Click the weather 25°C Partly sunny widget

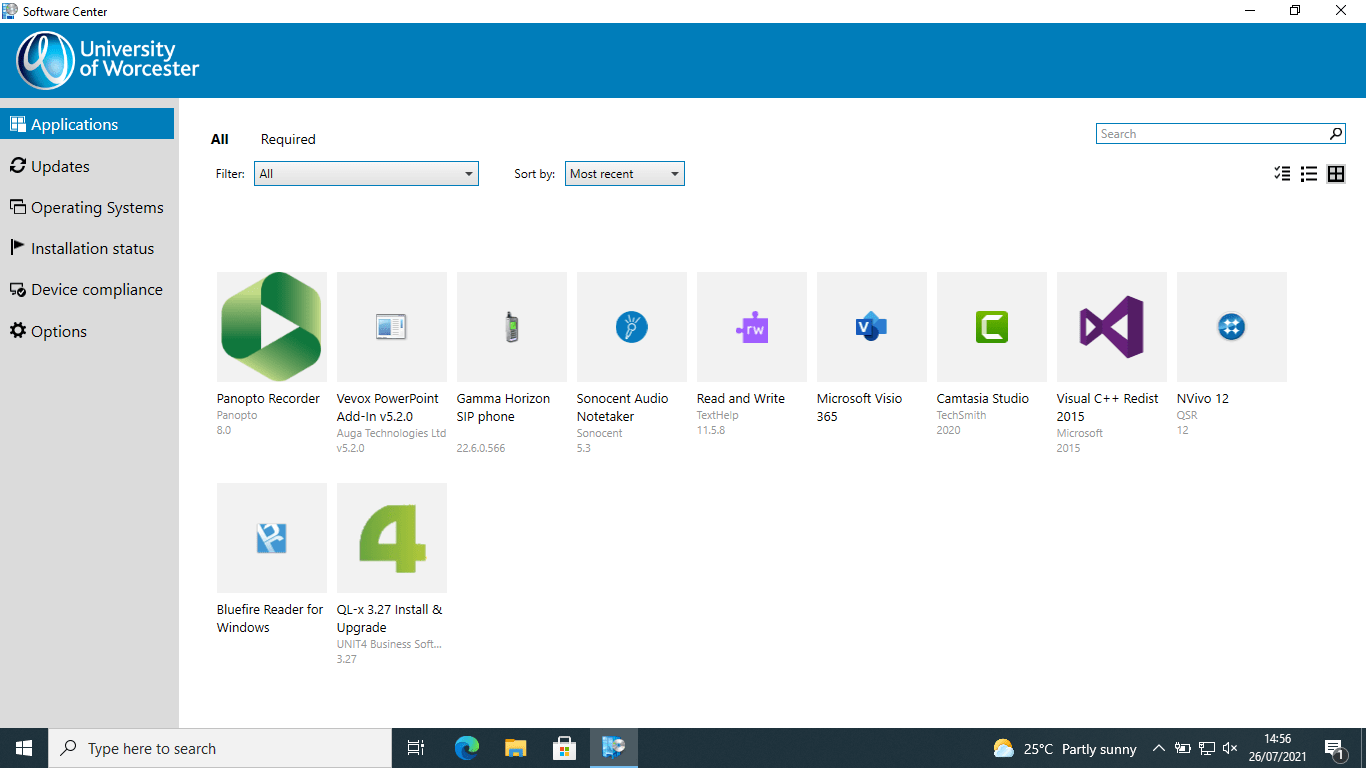pos(1064,749)
